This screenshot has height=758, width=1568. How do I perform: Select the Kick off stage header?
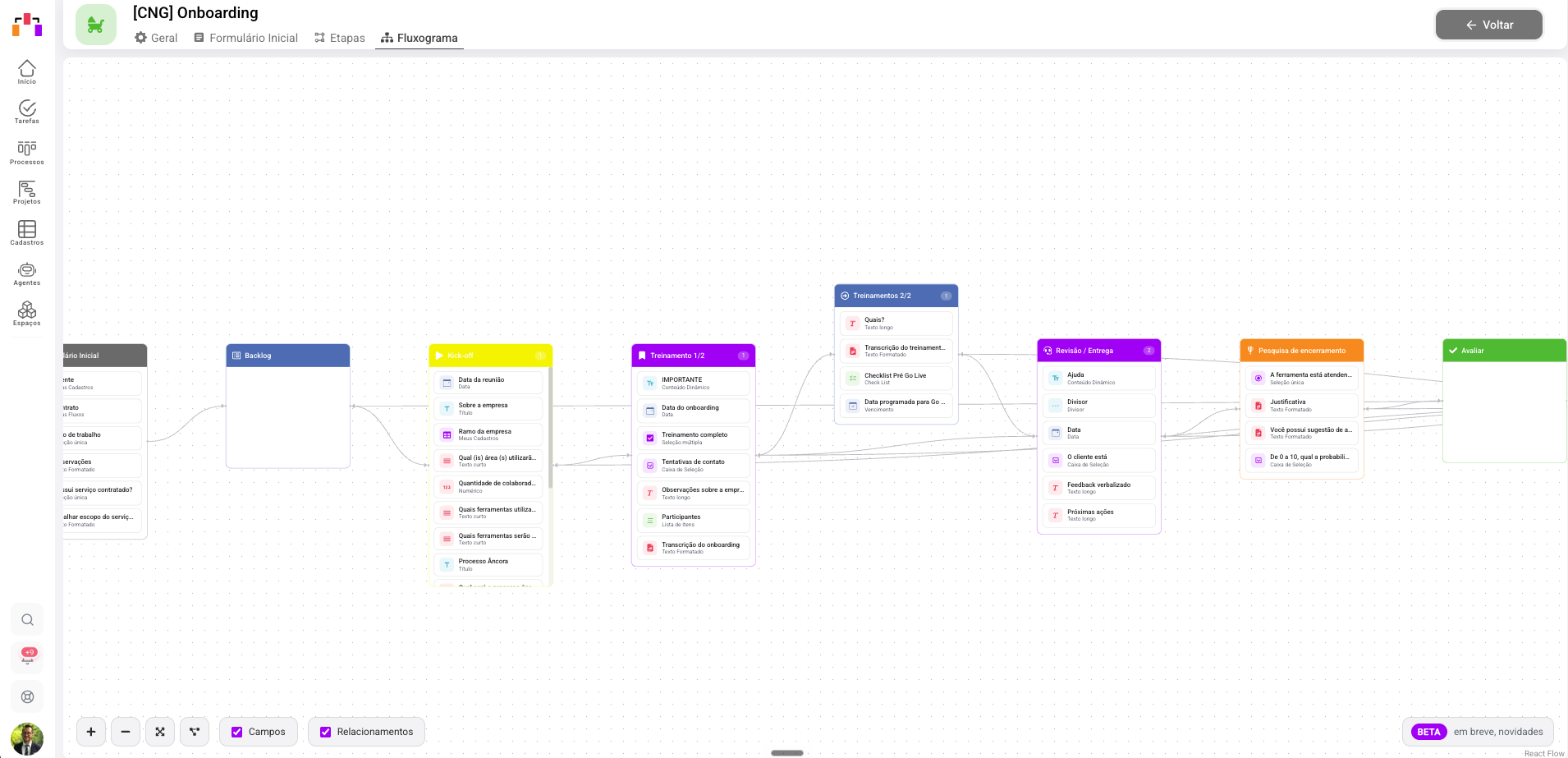[x=491, y=356]
